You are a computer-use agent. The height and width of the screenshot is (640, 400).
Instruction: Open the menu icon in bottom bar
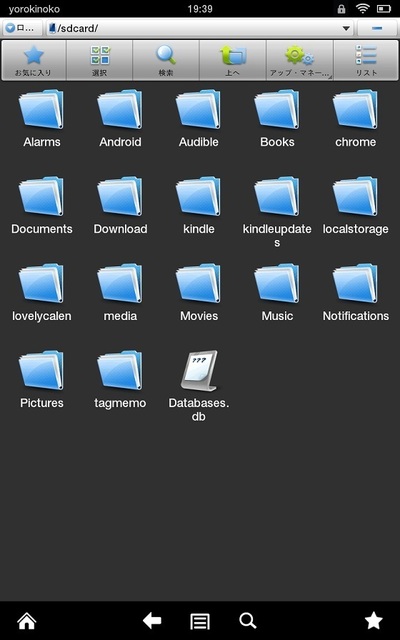point(200,622)
